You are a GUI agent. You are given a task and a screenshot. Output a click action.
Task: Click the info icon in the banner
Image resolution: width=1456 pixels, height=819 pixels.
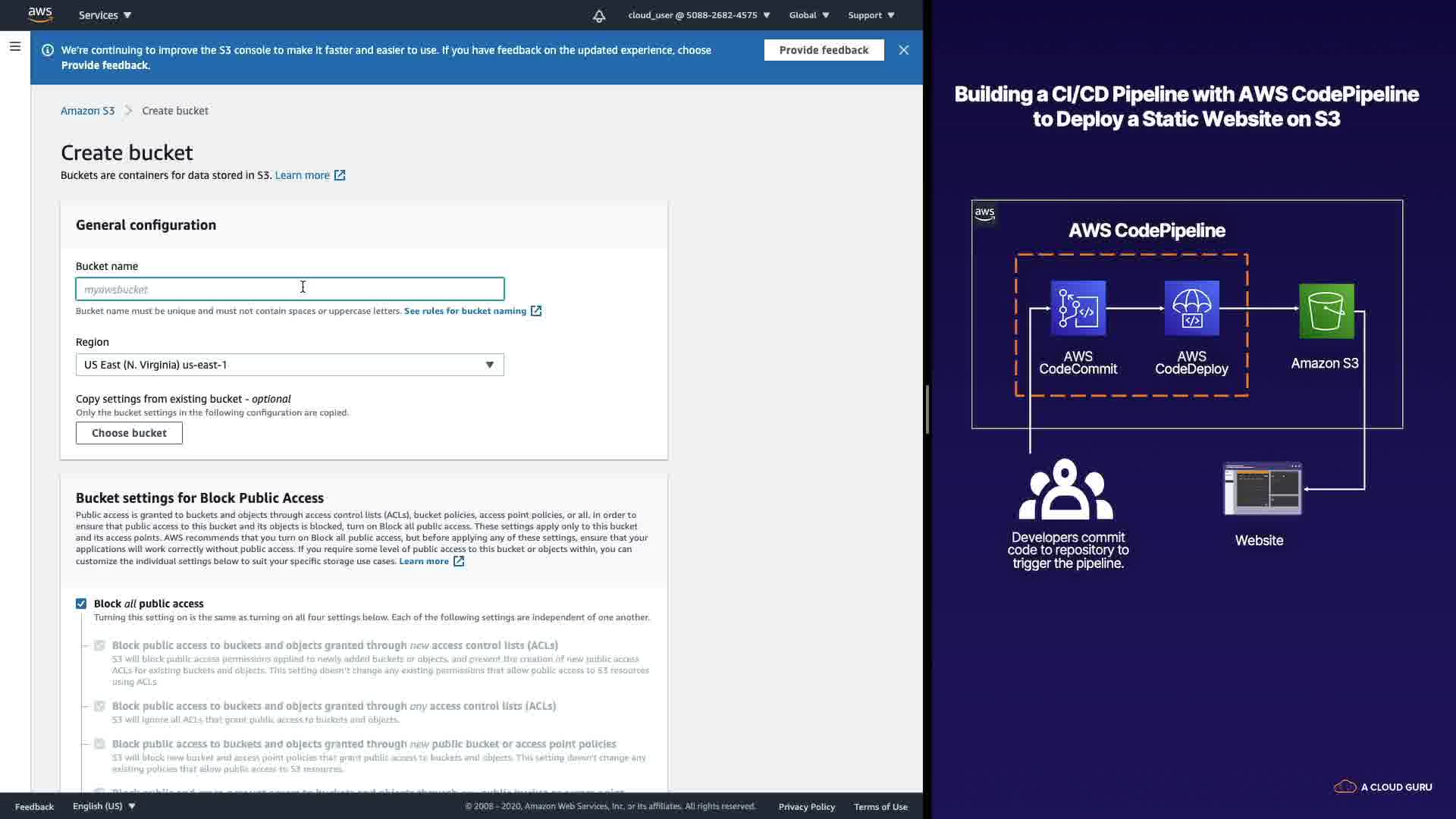tap(47, 50)
